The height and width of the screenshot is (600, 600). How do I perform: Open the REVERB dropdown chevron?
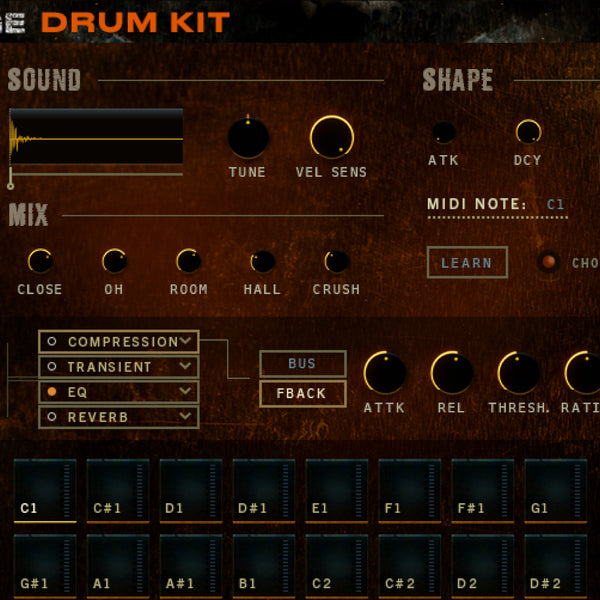186,416
